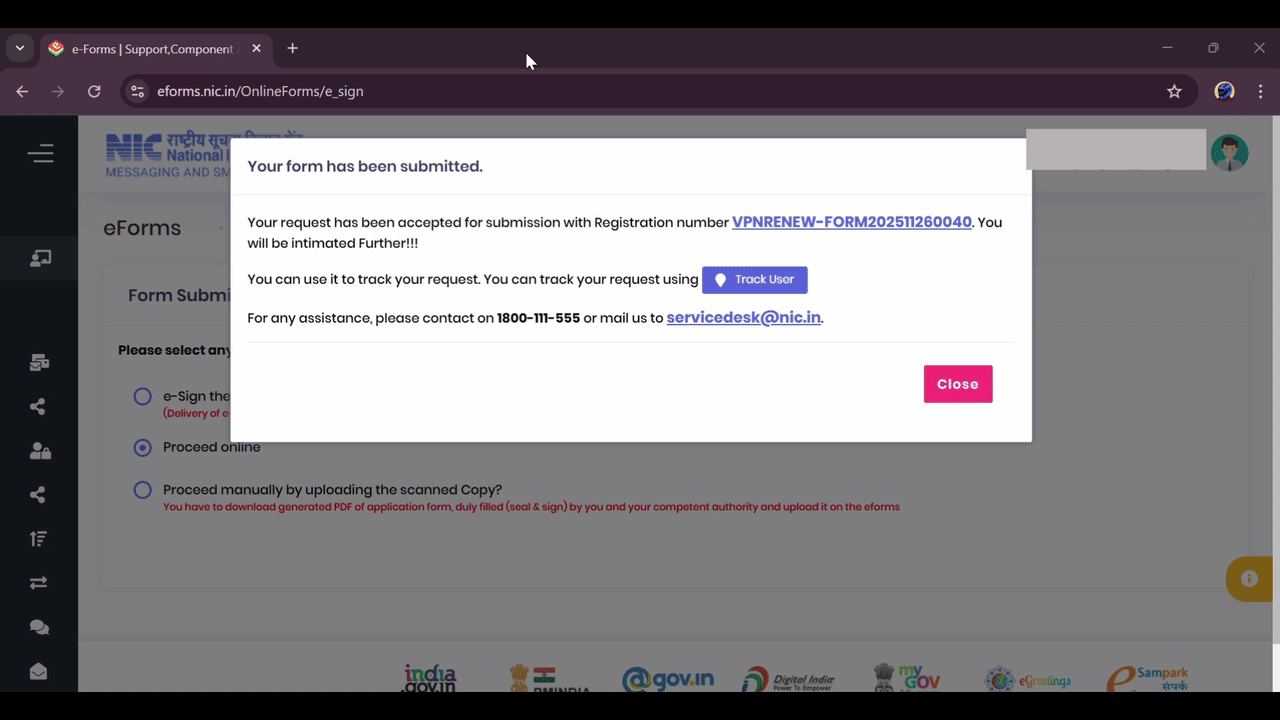Viewport: 1280px width, 720px height.
Task: Click inside the address bar
Action: 400,91
